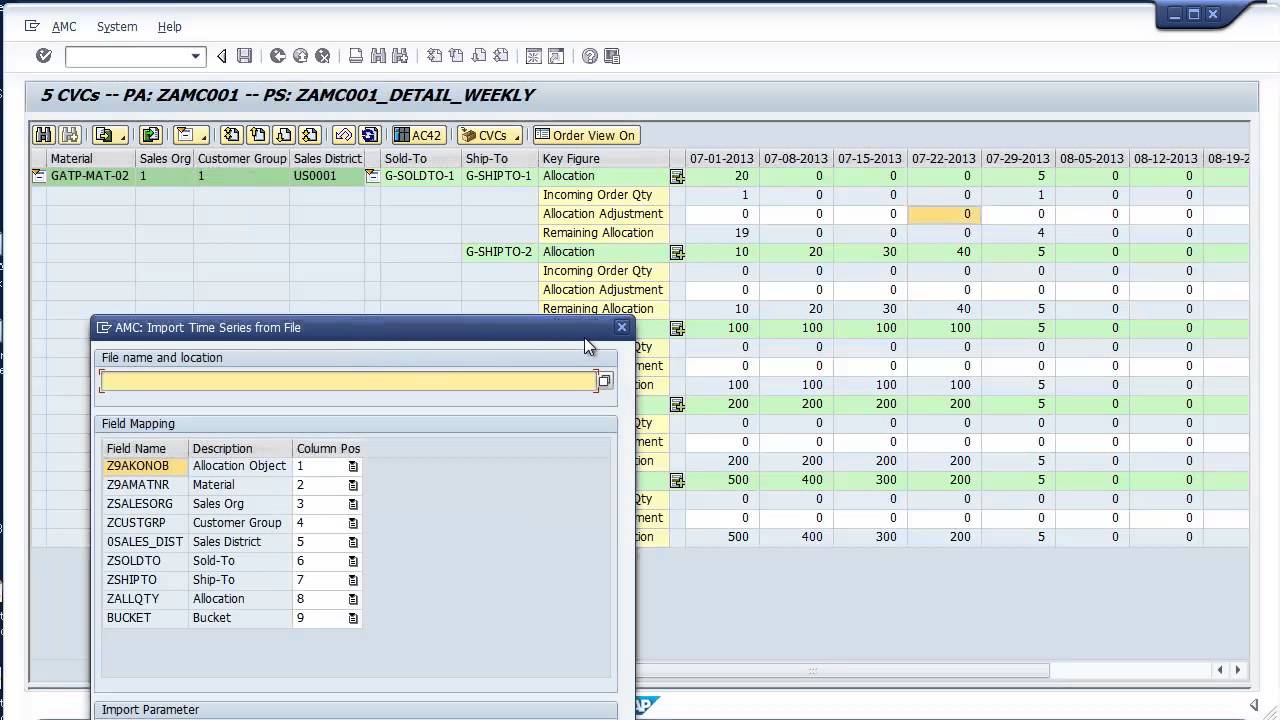Click the Field Name column header in dialog
1280x720 pixels.
(x=145, y=448)
